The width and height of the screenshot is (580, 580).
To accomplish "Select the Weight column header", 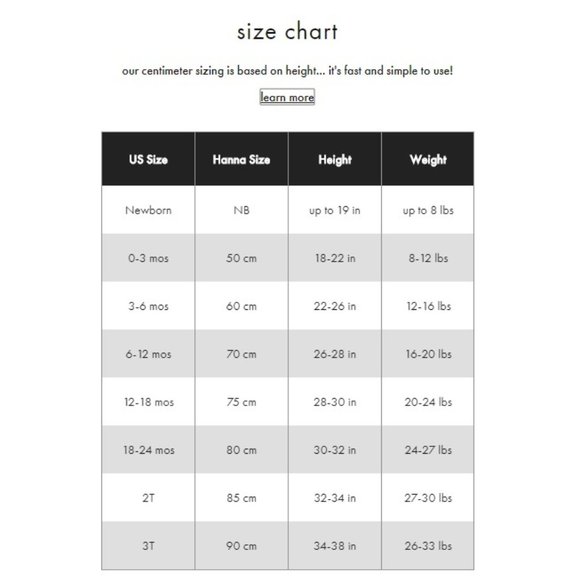I will (x=428, y=159).
